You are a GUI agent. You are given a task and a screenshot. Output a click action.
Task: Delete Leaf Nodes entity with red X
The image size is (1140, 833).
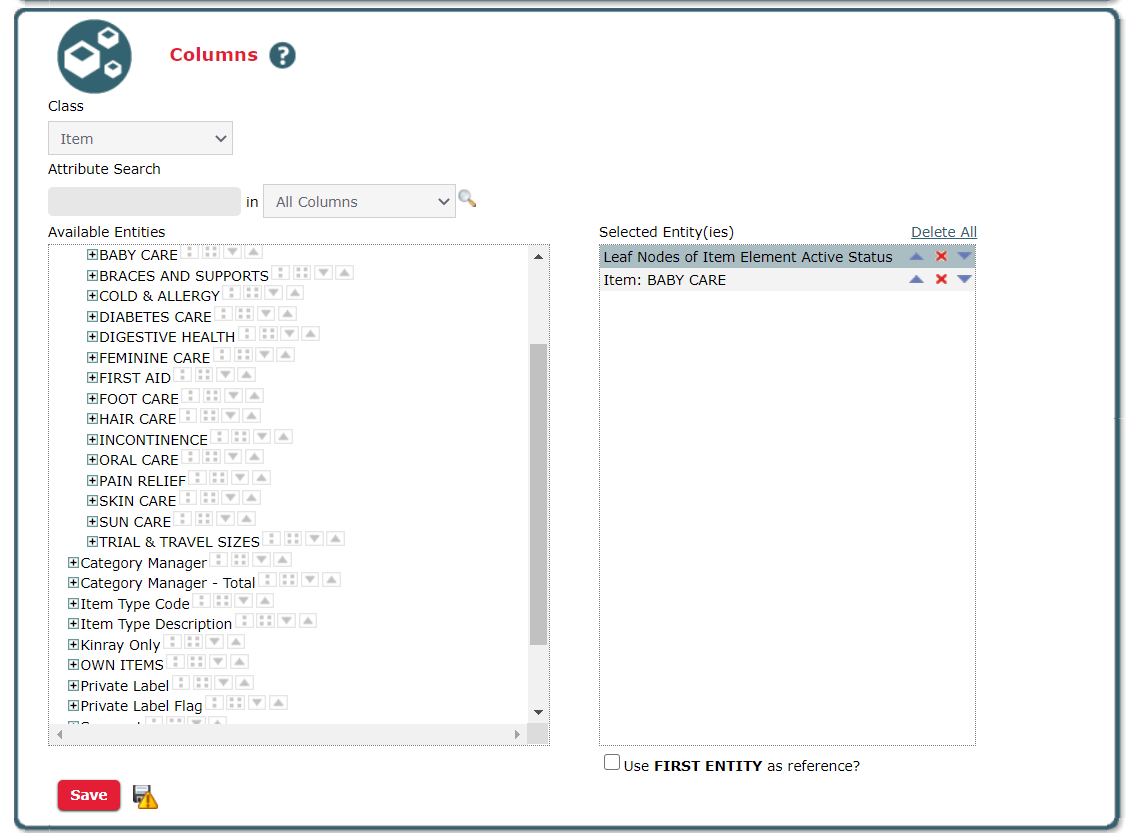click(941, 257)
